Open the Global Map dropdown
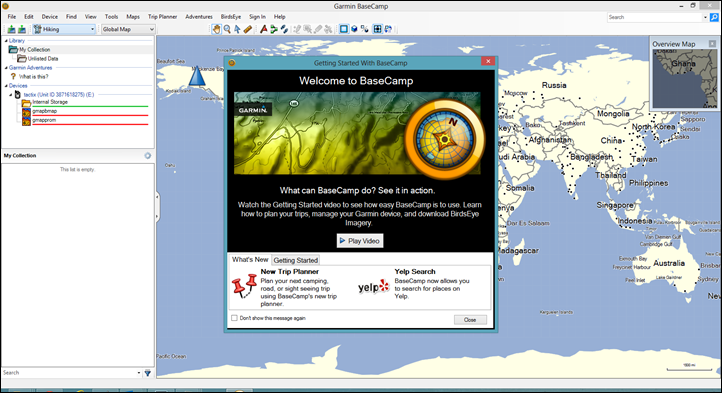Viewport: 722px width, 393px height. [128, 29]
